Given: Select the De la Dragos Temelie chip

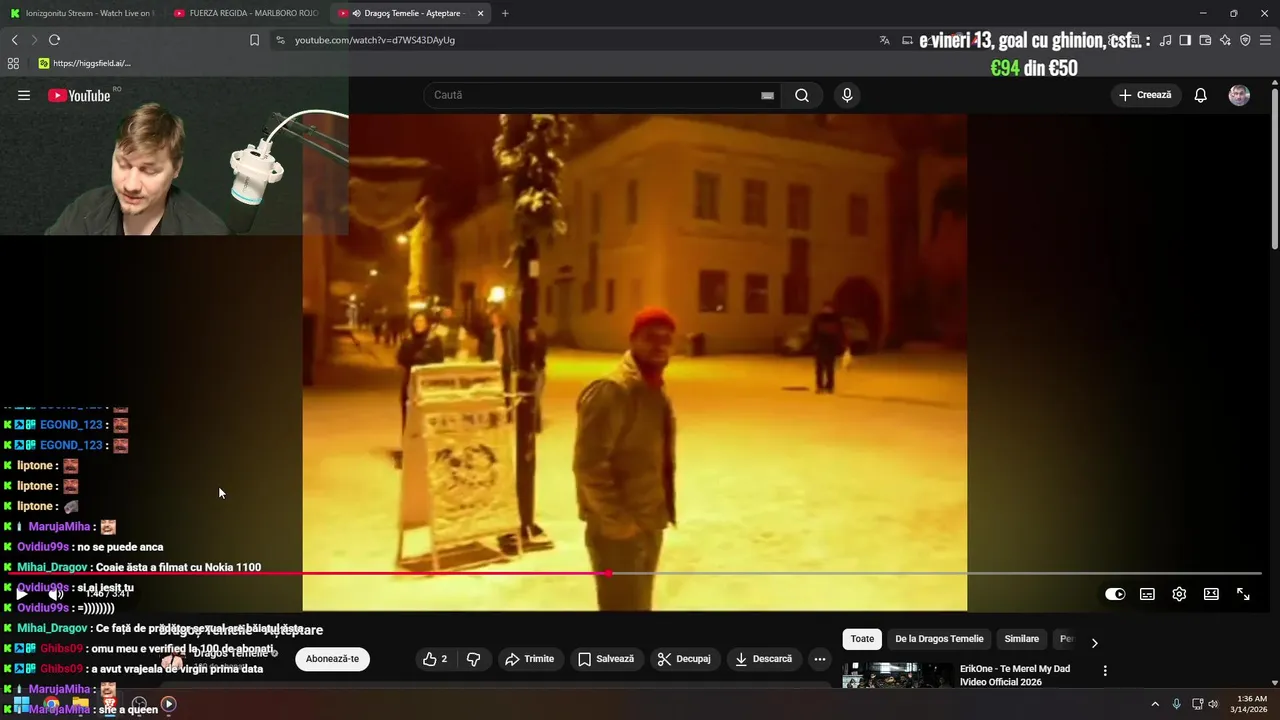Looking at the screenshot, I should pos(939,639).
